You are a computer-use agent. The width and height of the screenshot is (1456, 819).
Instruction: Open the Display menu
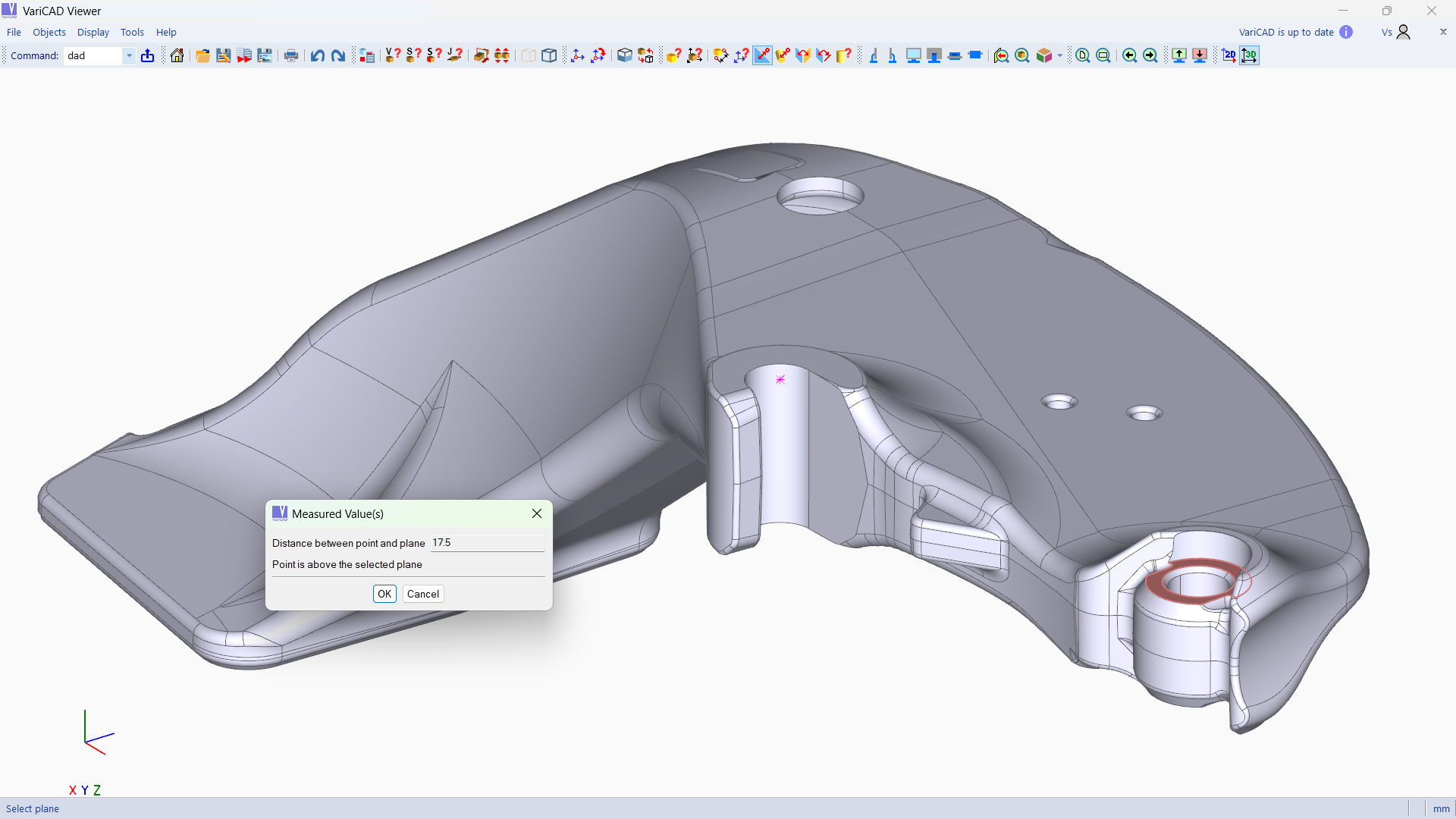coord(93,32)
